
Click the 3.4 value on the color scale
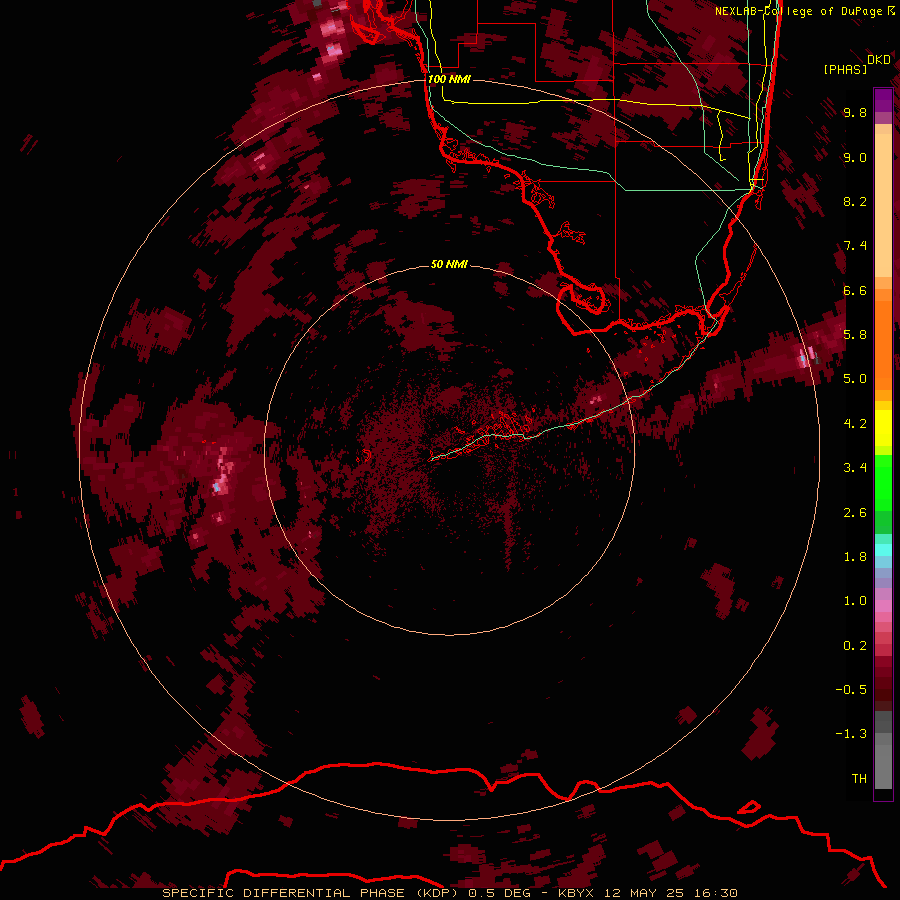855,468
